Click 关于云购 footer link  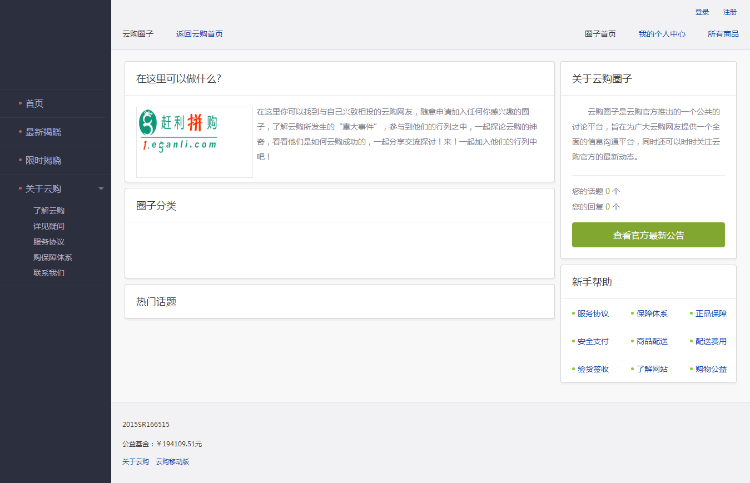click(135, 461)
